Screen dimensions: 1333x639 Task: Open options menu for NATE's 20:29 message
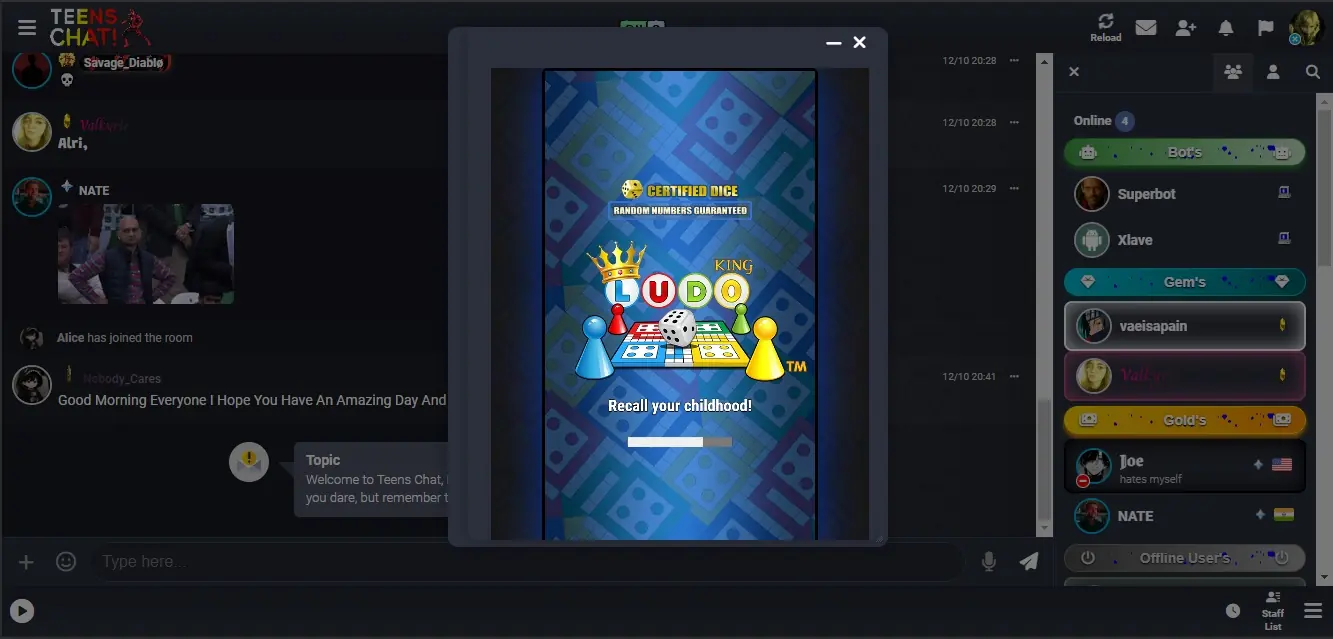tap(1014, 189)
